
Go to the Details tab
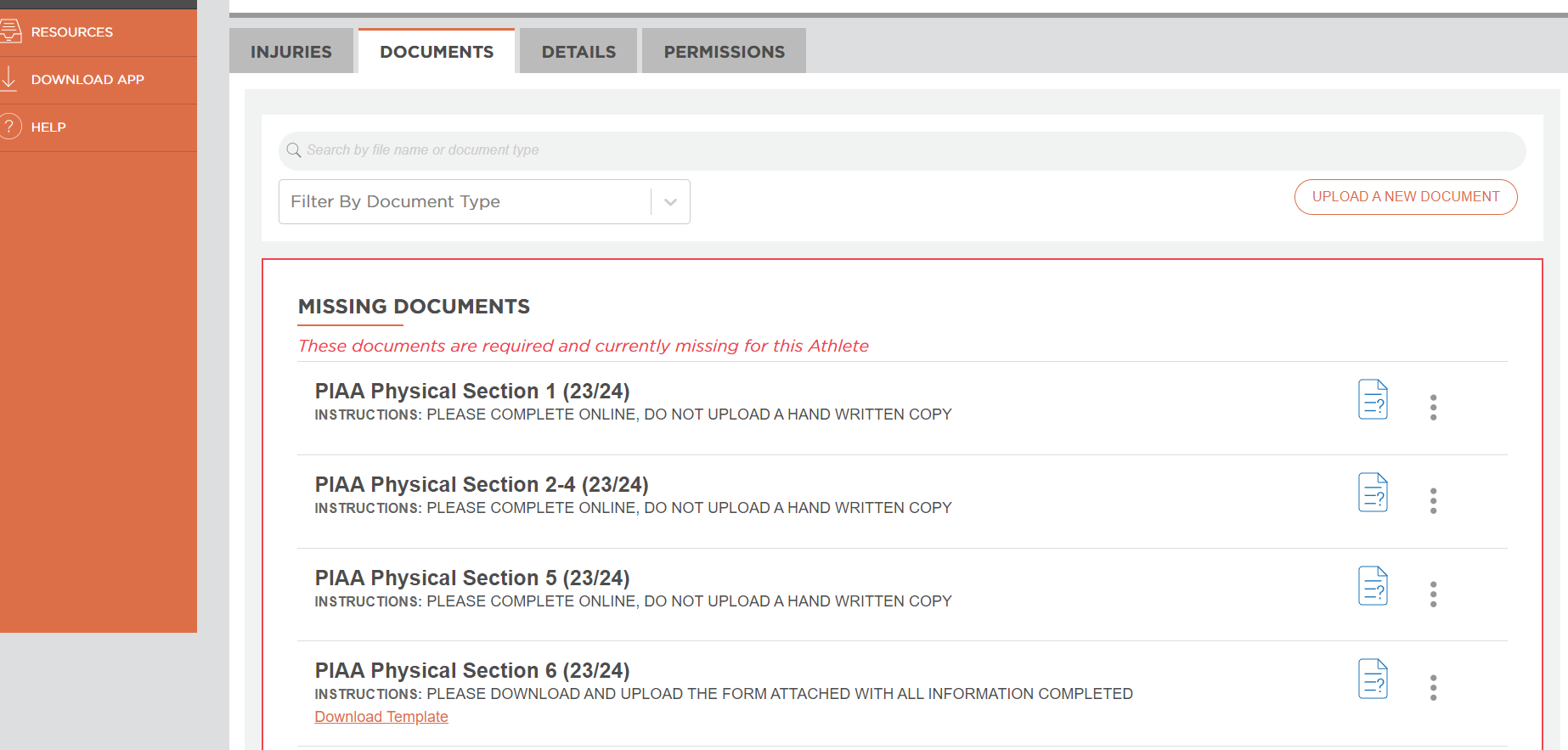click(578, 51)
